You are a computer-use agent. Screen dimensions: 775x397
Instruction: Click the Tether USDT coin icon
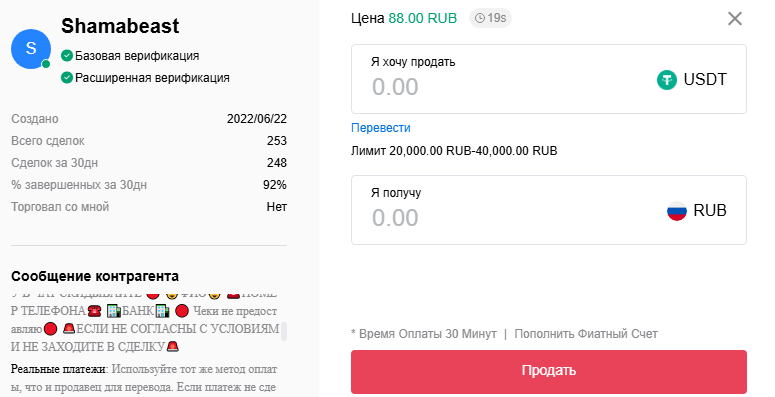pyautogui.click(x=666, y=80)
